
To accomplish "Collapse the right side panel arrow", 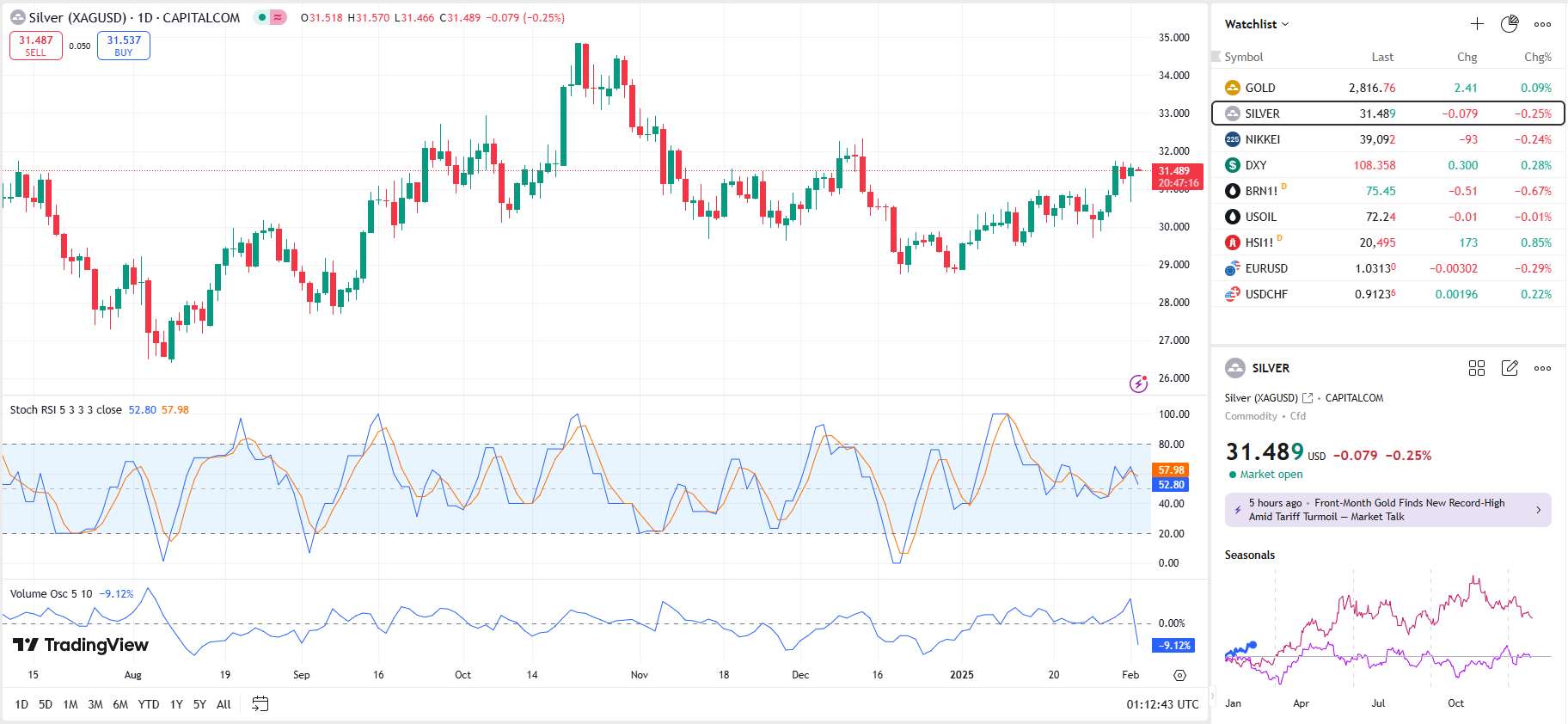I will pyautogui.click(x=1213, y=695).
